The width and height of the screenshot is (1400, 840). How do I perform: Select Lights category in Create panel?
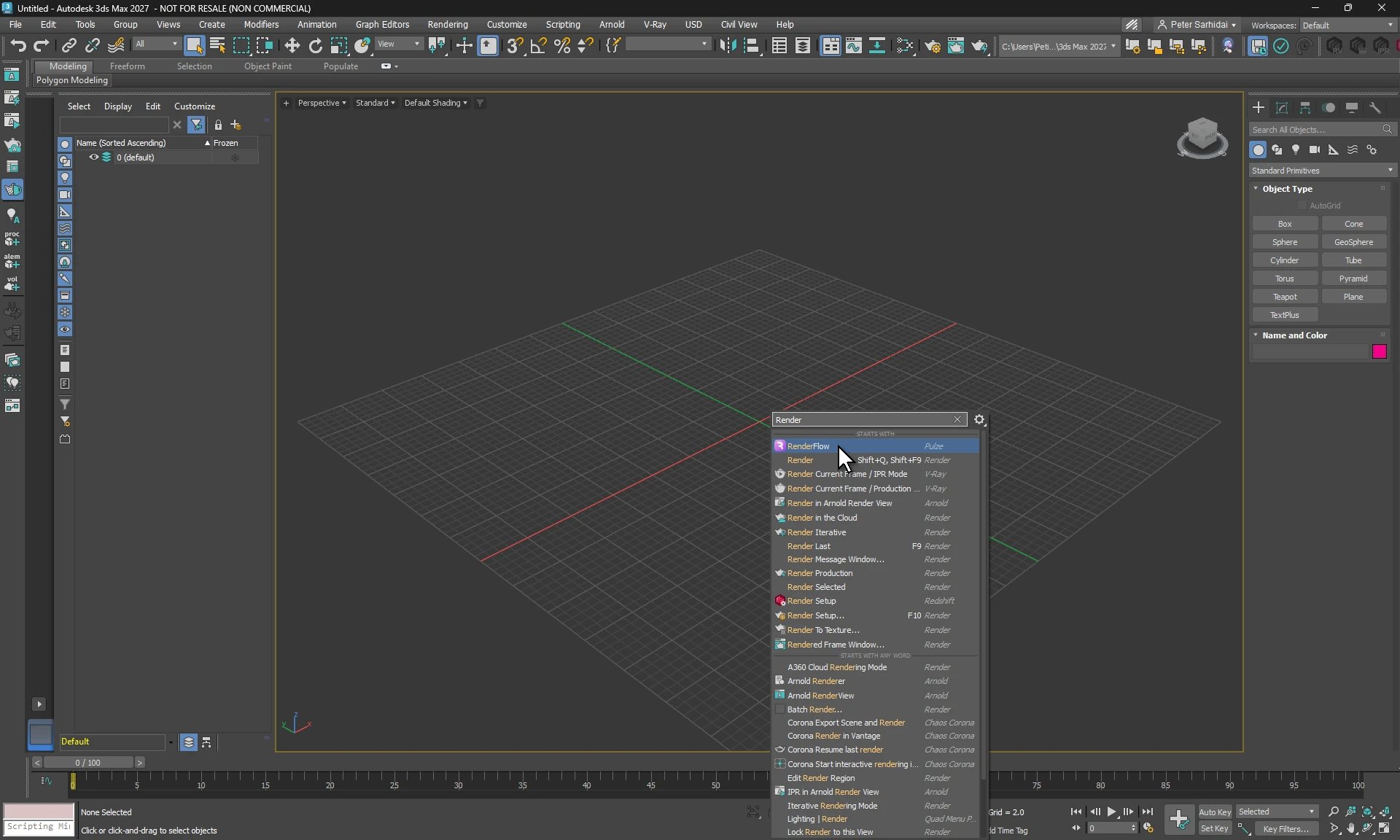tap(1296, 149)
